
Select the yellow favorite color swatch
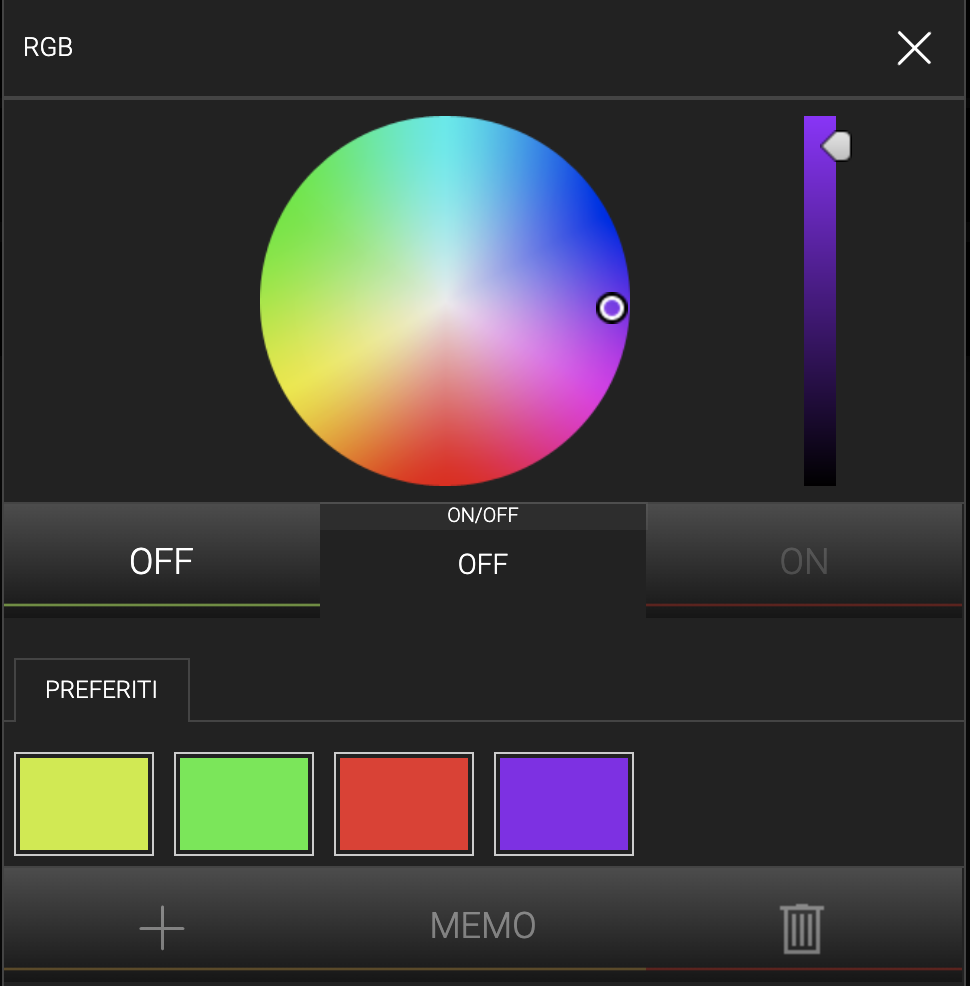click(x=84, y=804)
